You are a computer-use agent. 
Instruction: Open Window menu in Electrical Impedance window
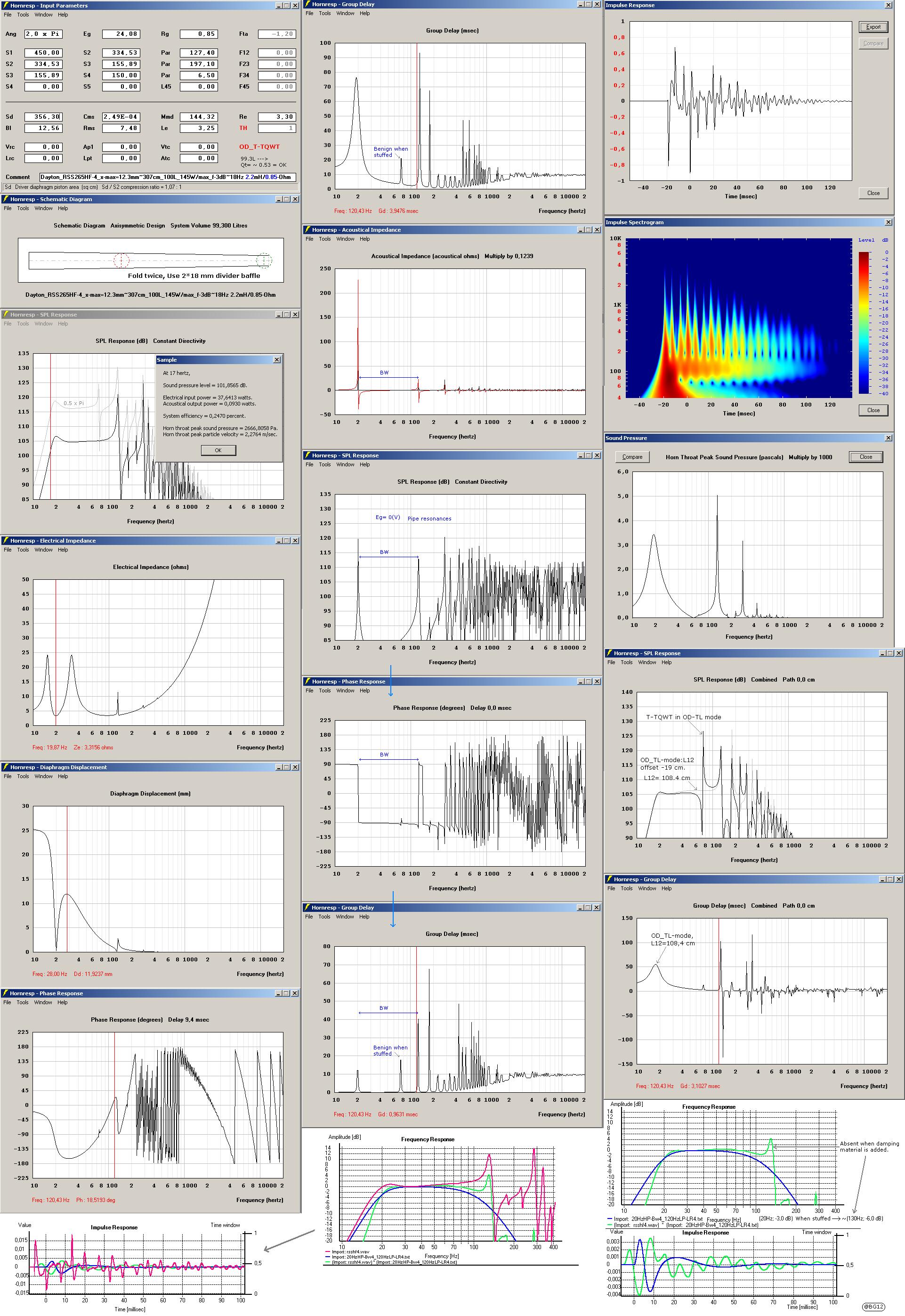coord(43,550)
